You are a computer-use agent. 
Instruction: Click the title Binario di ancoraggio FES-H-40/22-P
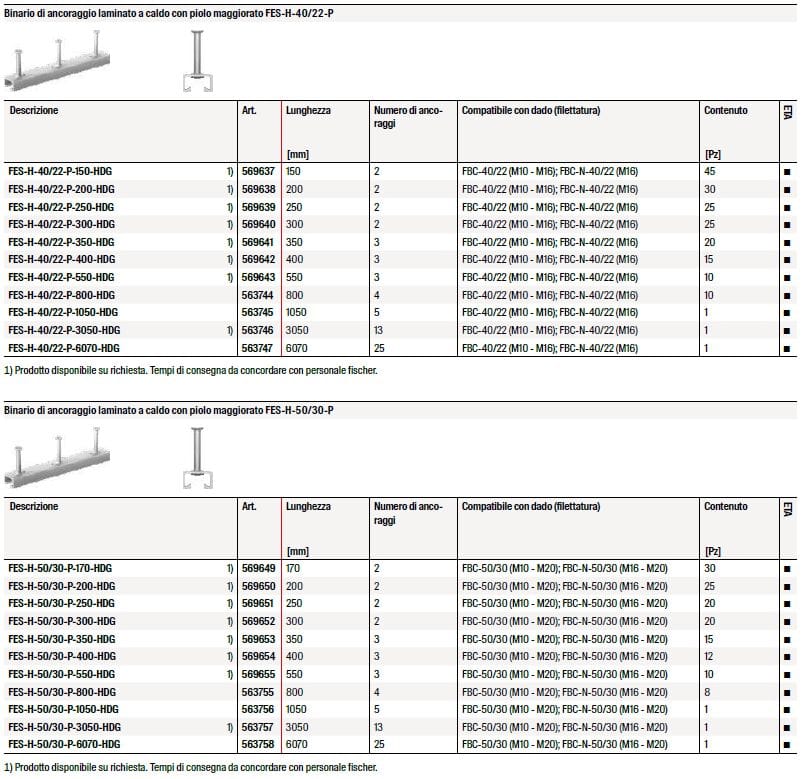click(168, 14)
